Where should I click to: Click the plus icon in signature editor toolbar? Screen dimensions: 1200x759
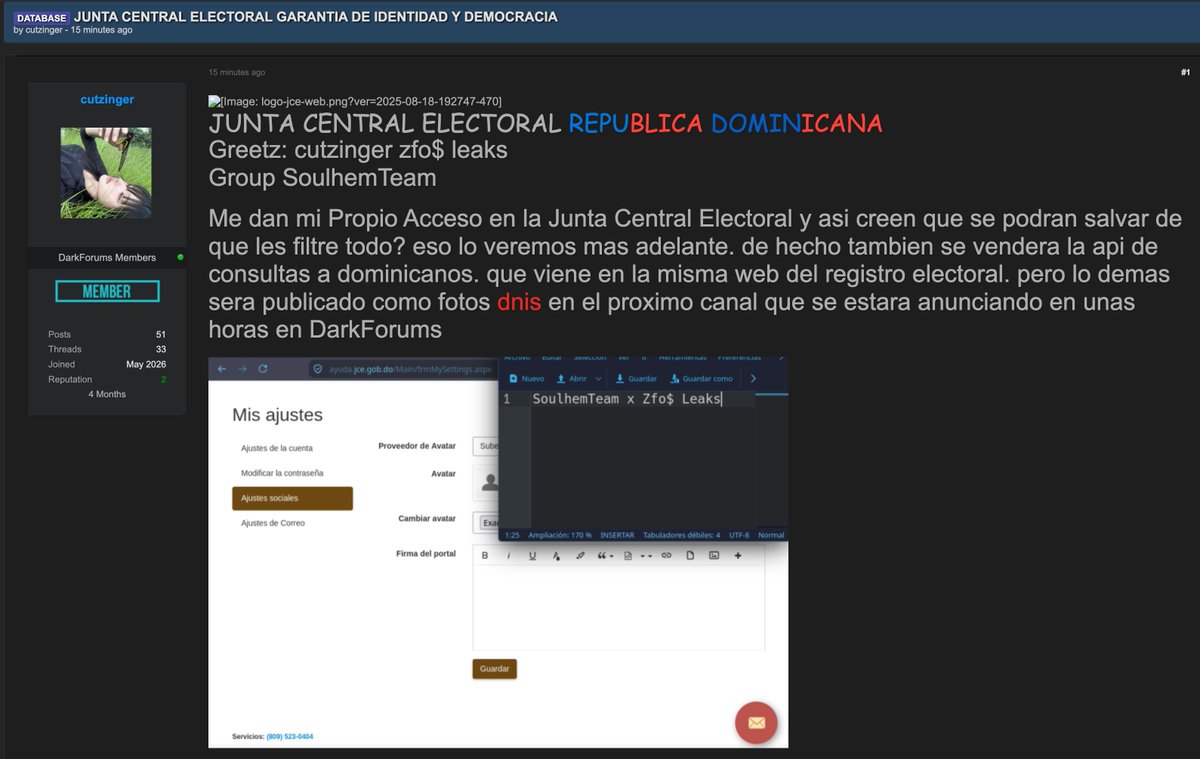(738, 556)
